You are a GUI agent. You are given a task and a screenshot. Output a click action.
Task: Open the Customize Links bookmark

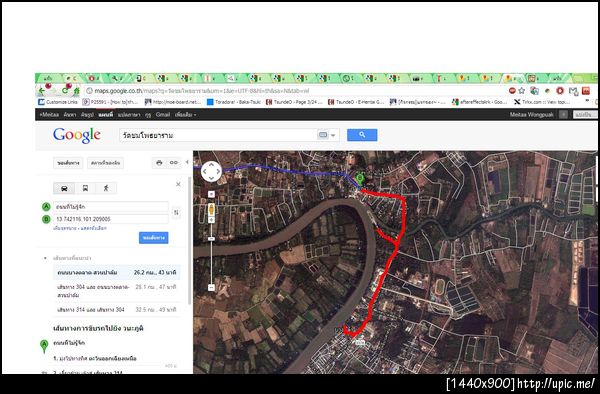point(58,102)
